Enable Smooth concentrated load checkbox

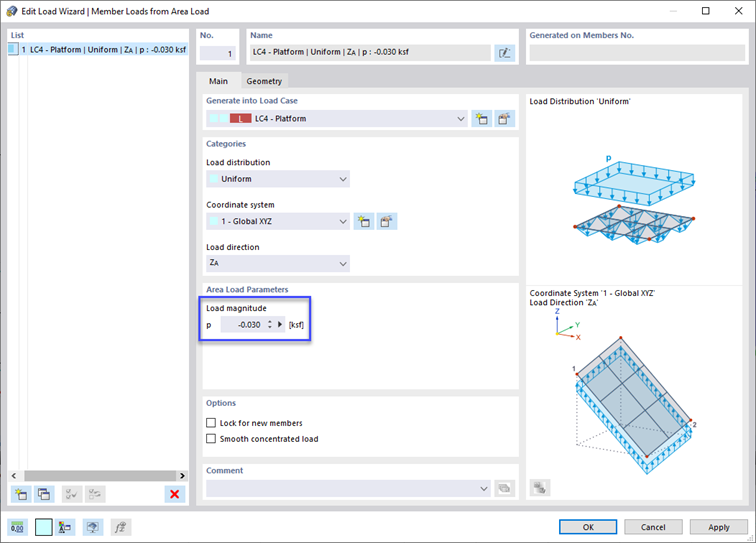[211, 439]
